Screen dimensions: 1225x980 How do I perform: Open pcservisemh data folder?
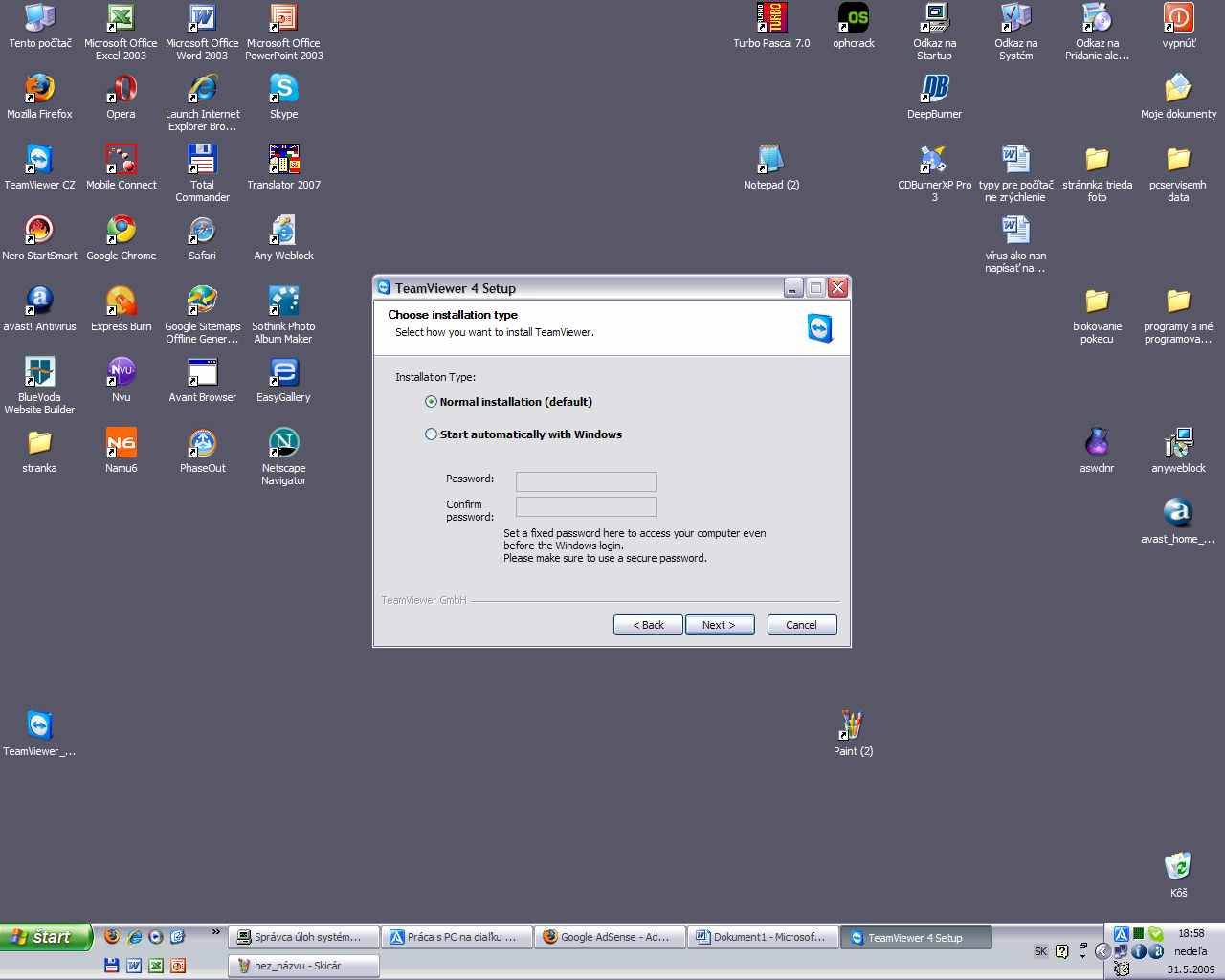point(1178,160)
